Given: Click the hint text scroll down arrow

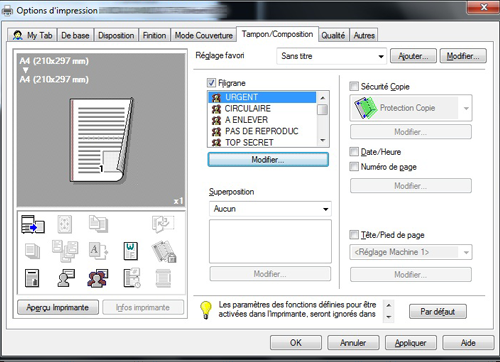Looking at the screenshot, I should point(389,317).
